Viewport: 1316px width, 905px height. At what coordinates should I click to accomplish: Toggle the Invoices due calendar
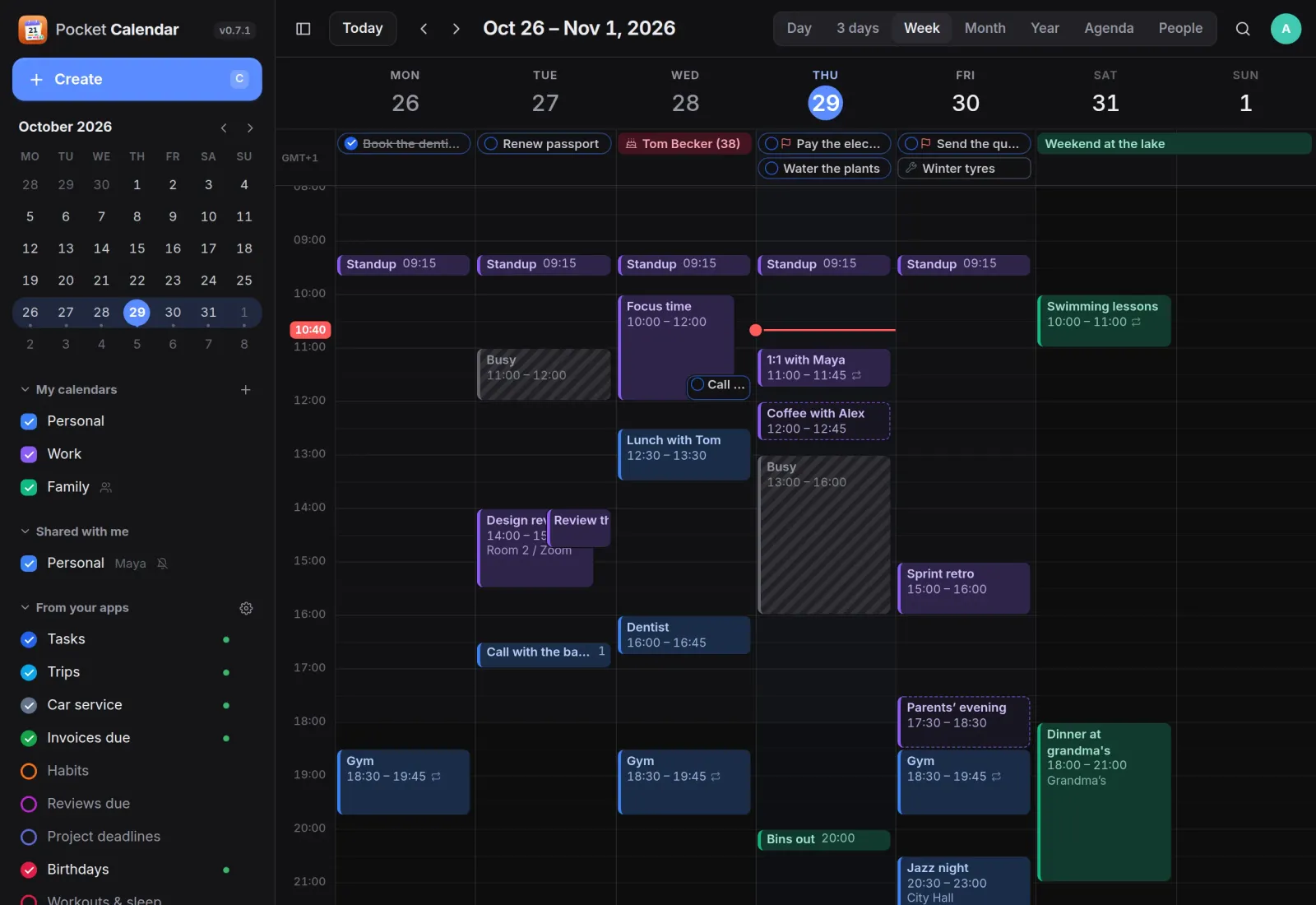29,738
